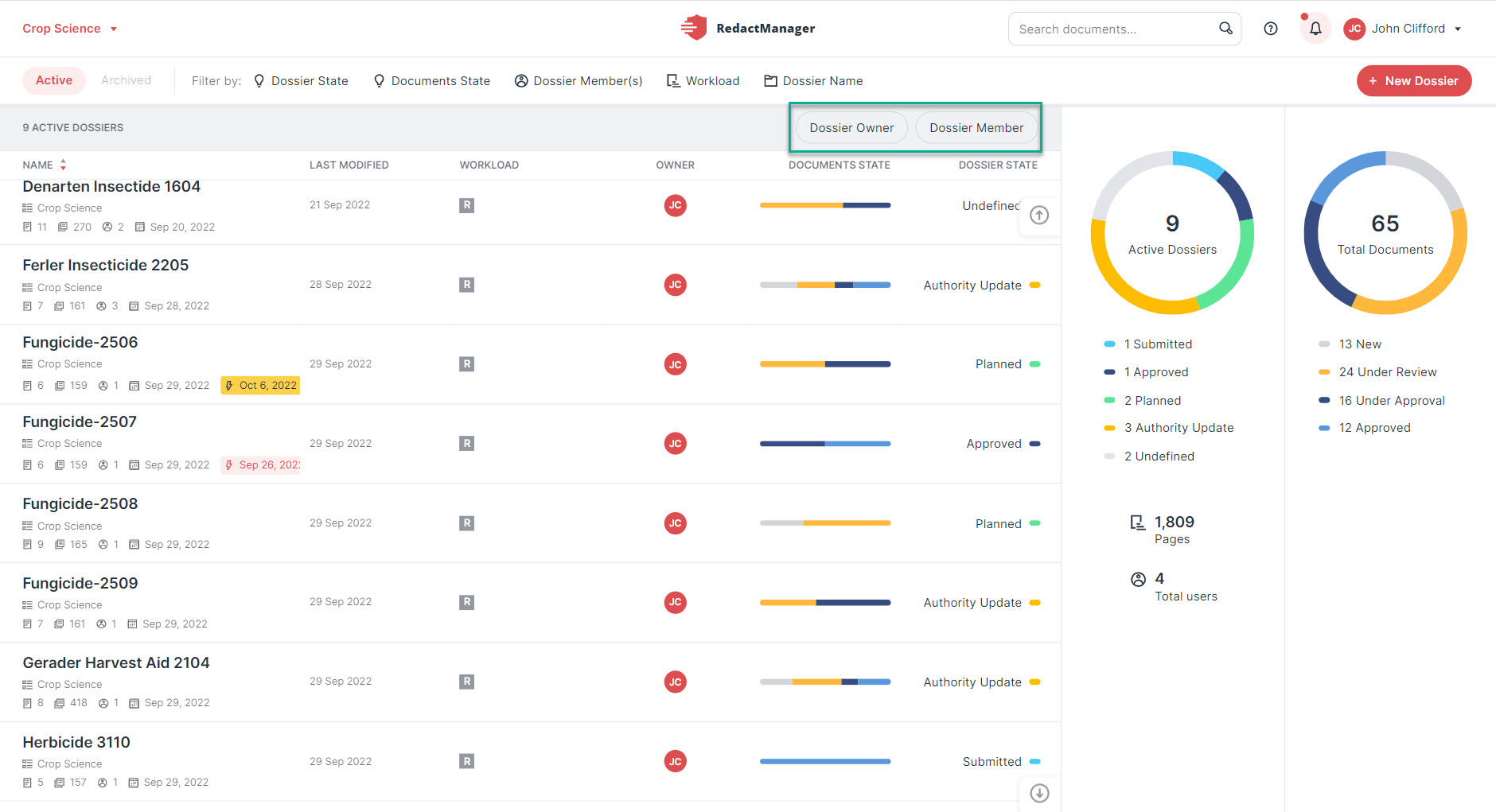Click documents state bar of Gerader Harvest Aid
The height and width of the screenshot is (812, 1496).
coord(825,682)
